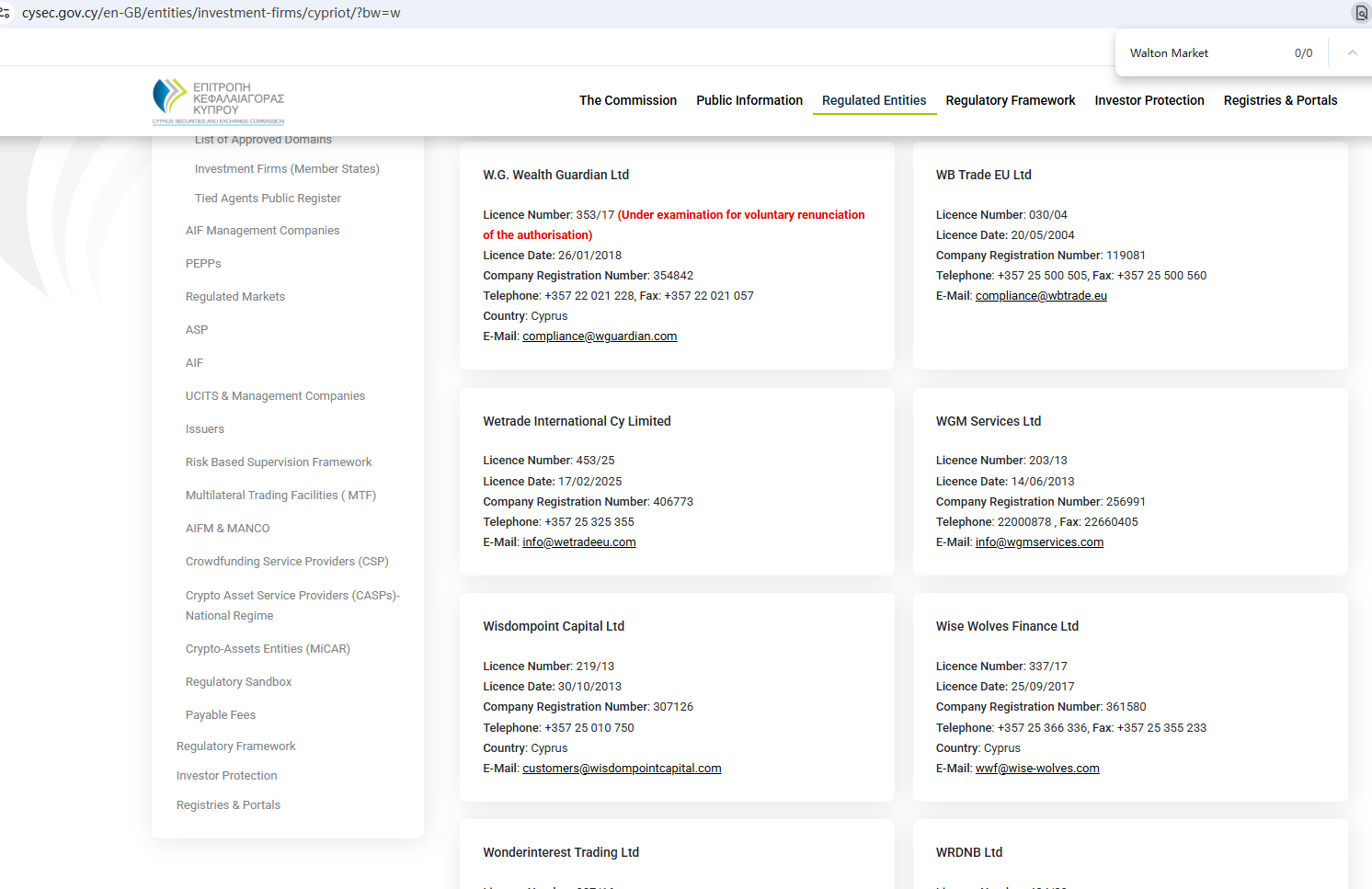The image size is (1372, 889).
Task: Open the Investor Protection top menu
Action: [x=1149, y=100]
